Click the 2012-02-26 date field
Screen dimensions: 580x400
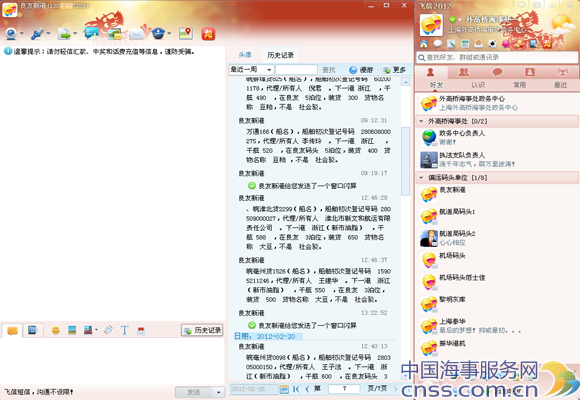tap(254, 389)
